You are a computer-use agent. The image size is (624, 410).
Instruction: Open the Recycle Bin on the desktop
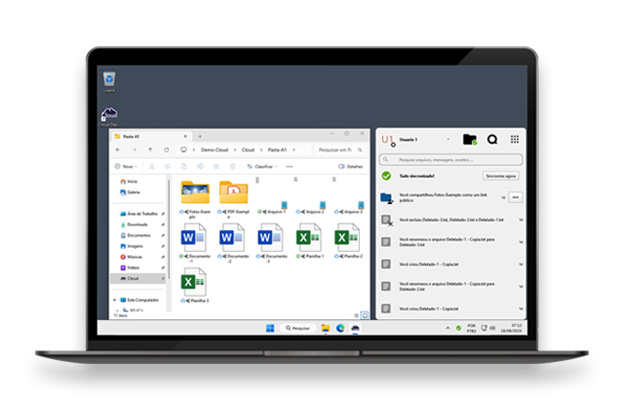point(109,79)
